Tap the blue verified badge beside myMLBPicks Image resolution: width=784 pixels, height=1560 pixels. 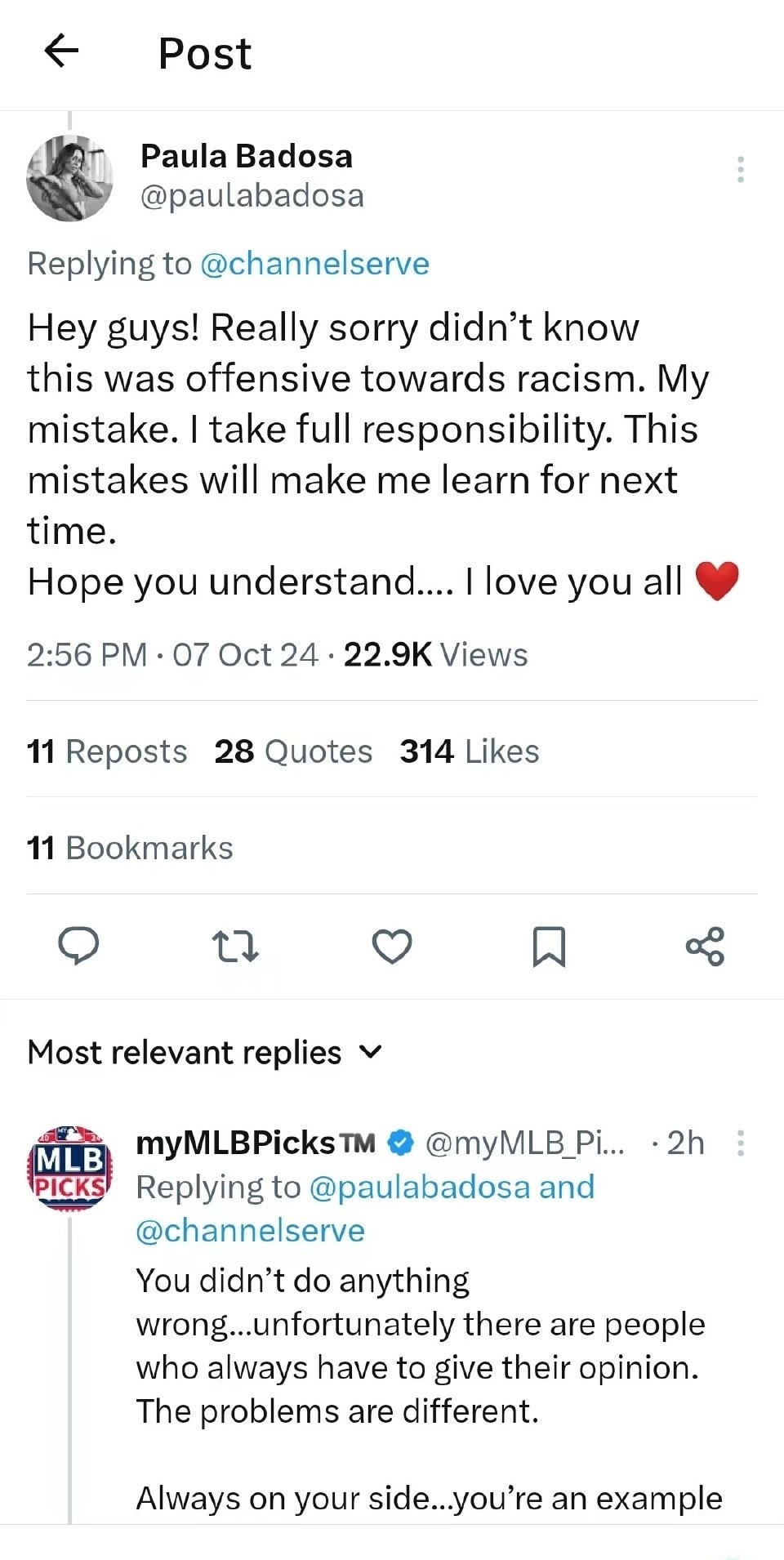[400, 1143]
